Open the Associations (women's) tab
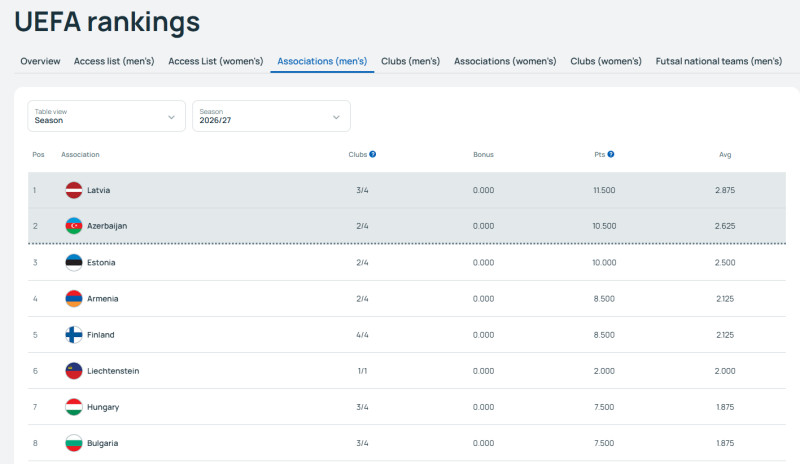 (505, 61)
